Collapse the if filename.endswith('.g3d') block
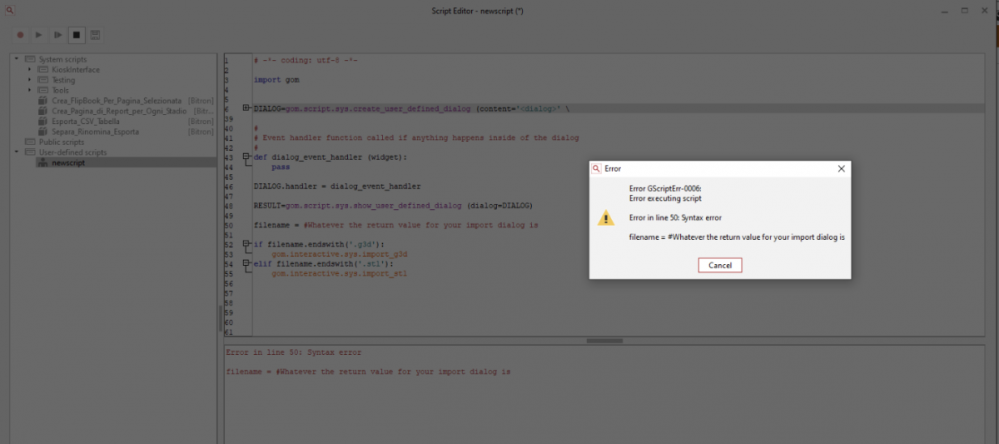 [x=247, y=244]
